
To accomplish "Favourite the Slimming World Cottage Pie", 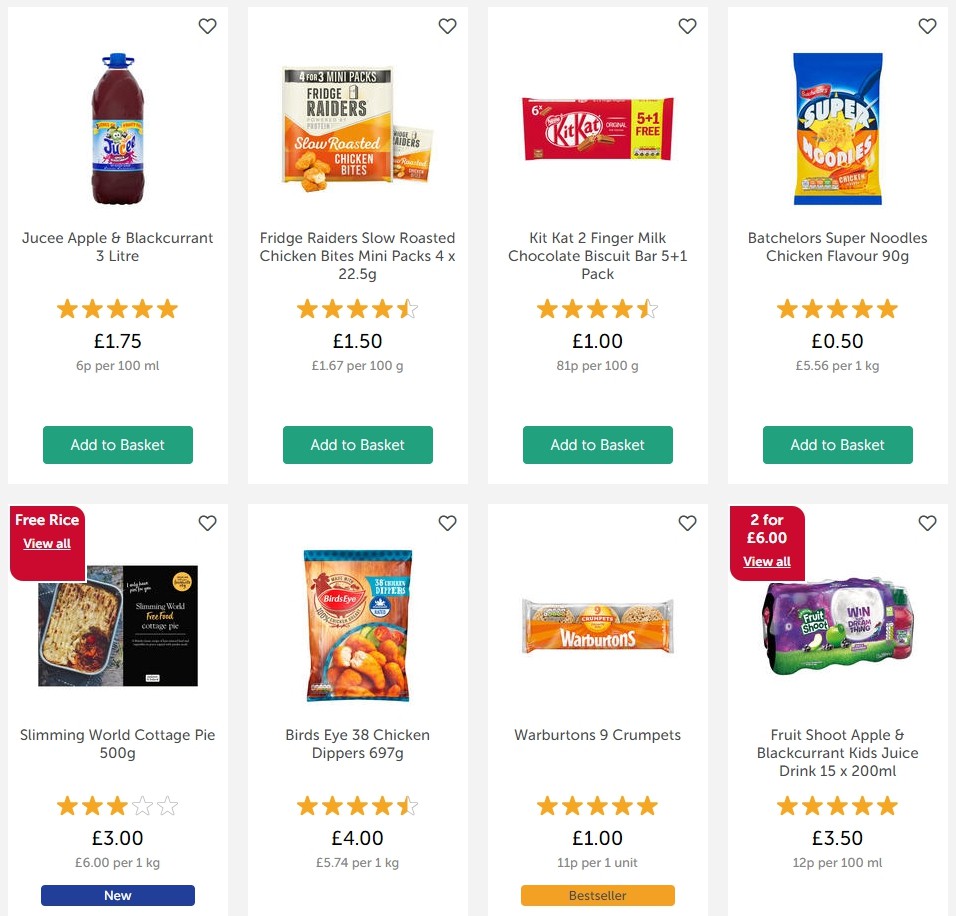I will point(207,523).
